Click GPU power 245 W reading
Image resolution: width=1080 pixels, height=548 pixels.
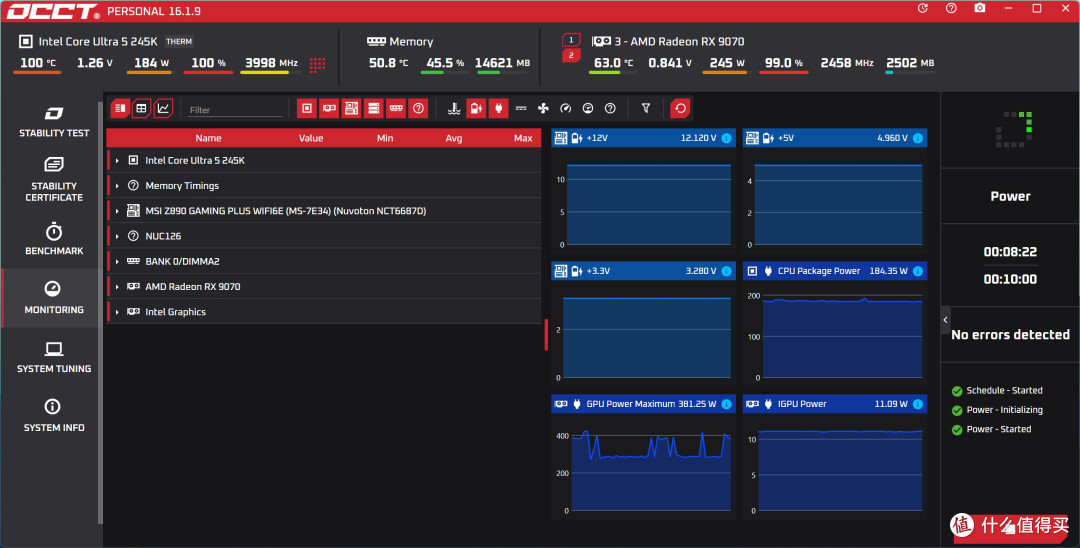(x=727, y=63)
